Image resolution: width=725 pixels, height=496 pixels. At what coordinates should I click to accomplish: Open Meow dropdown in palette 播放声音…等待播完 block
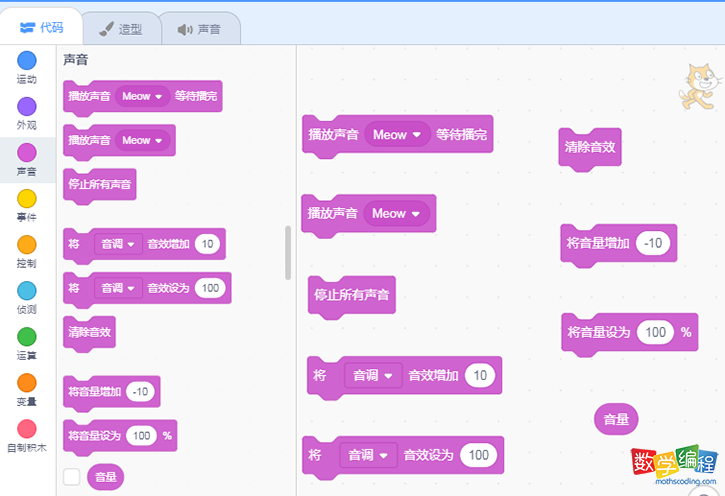pos(142,96)
